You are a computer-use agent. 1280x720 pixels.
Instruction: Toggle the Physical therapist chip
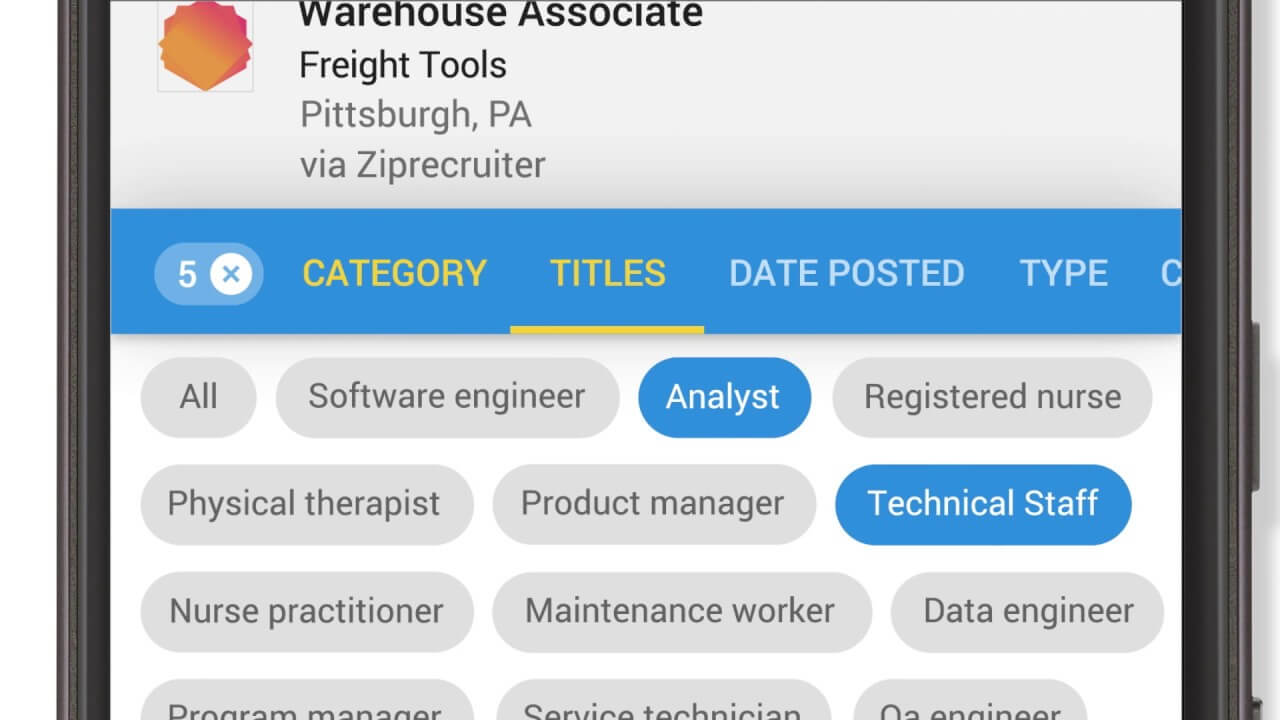click(304, 504)
